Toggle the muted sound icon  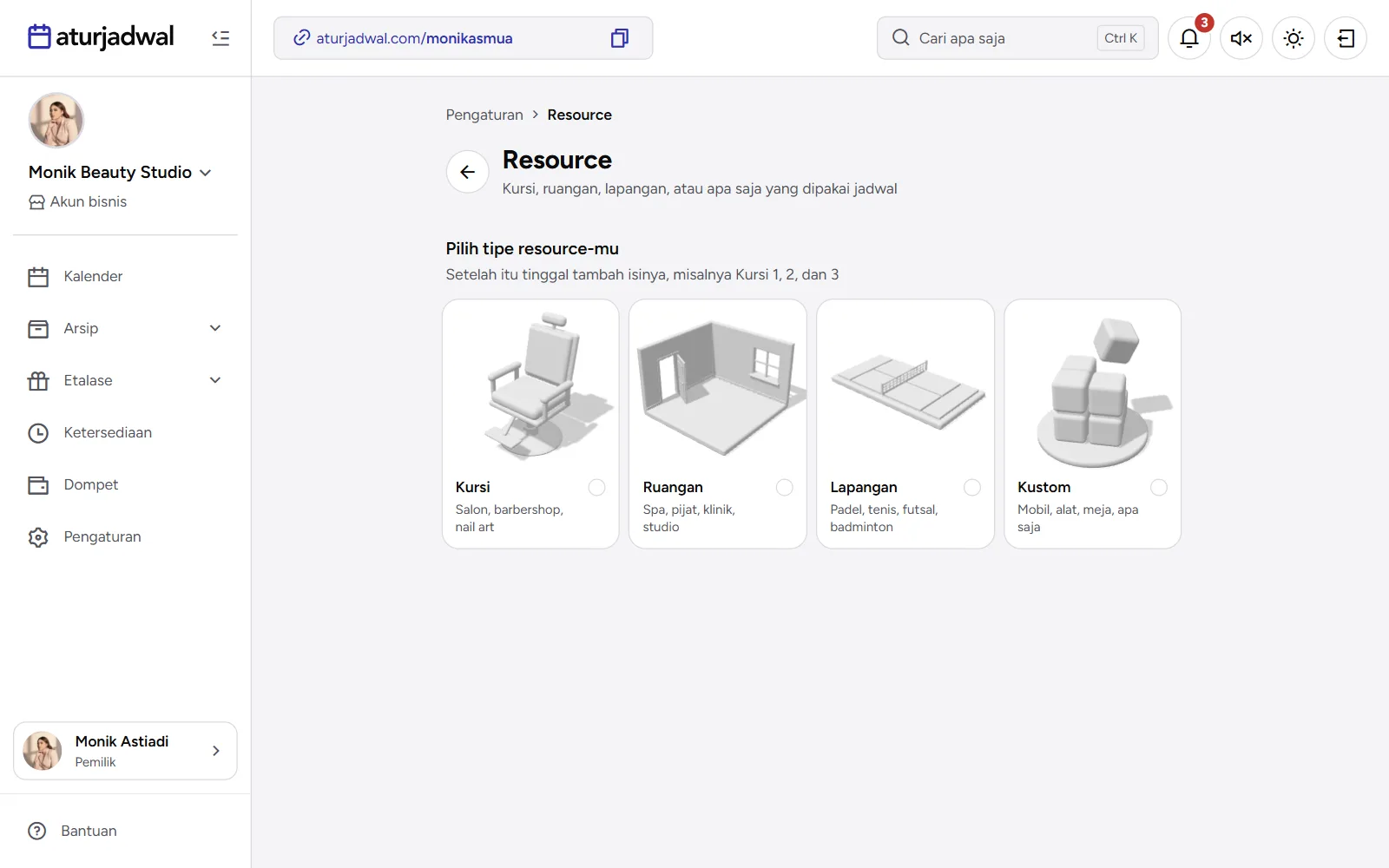click(x=1241, y=38)
